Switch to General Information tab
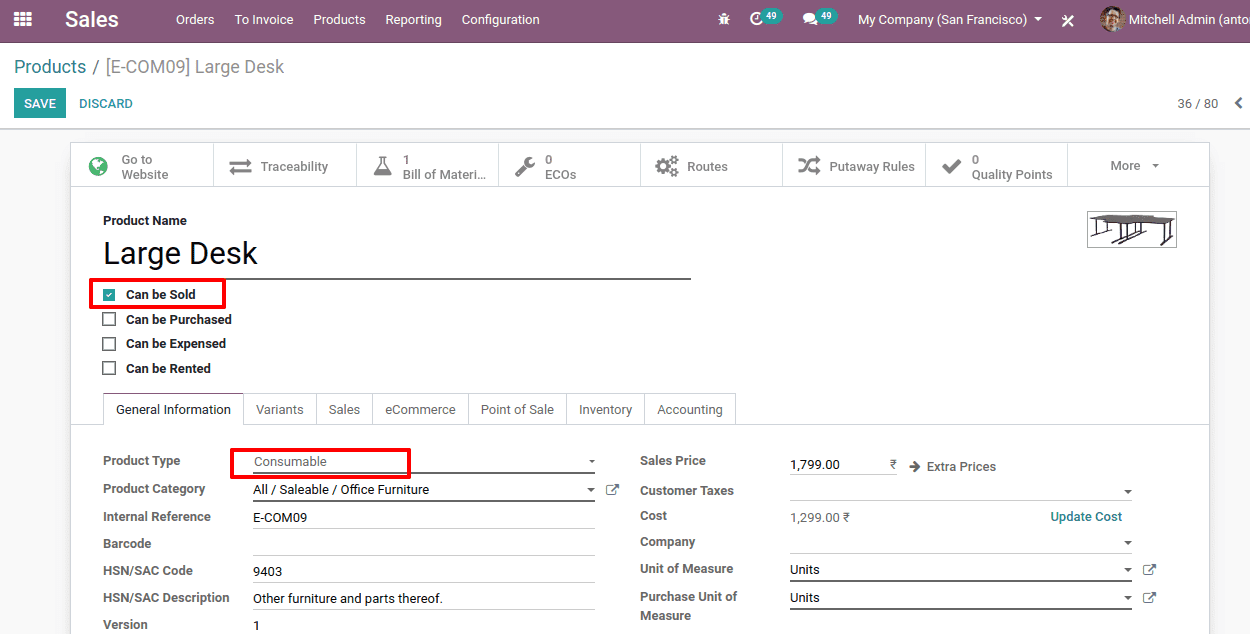1250x634 pixels. point(173,409)
